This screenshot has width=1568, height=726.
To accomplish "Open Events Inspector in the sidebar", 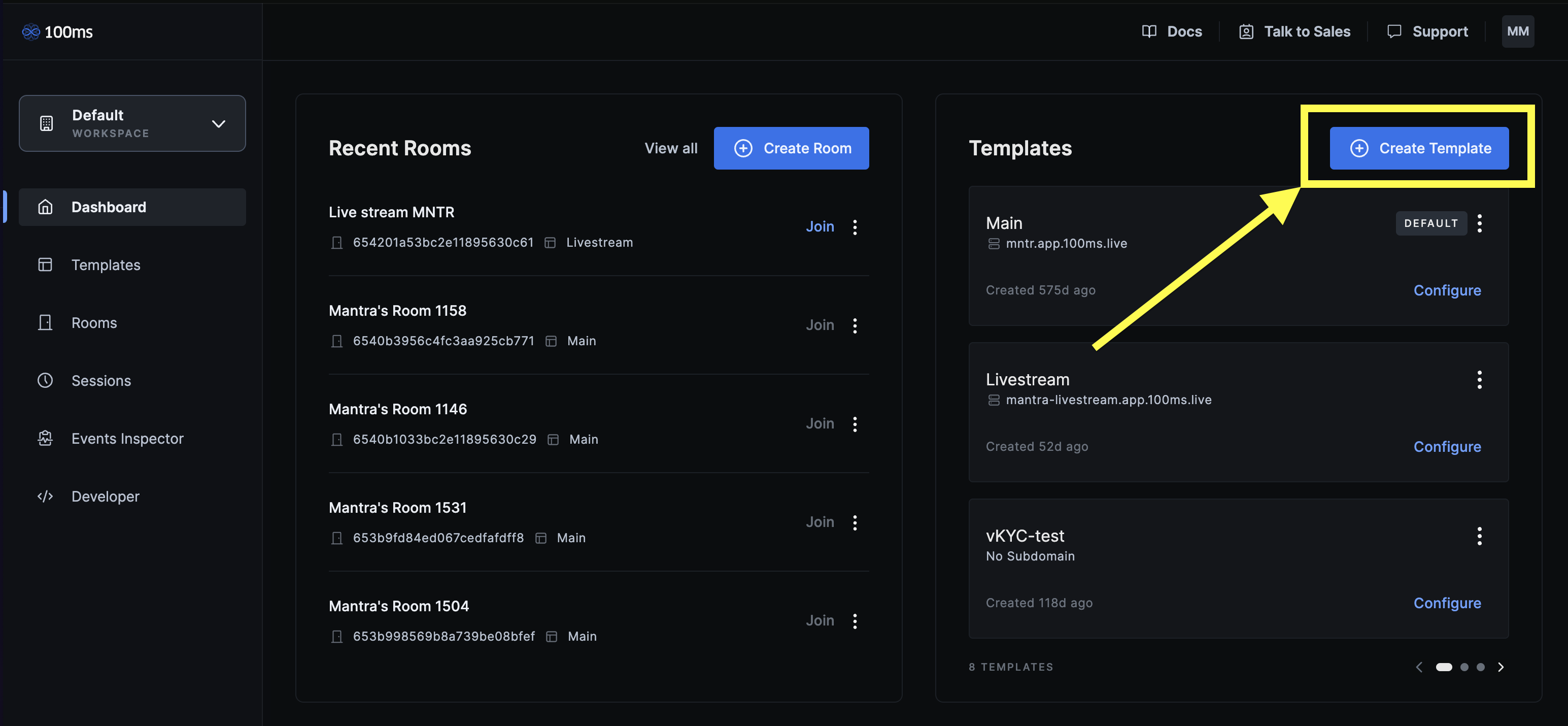I will (x=127, y=439).
